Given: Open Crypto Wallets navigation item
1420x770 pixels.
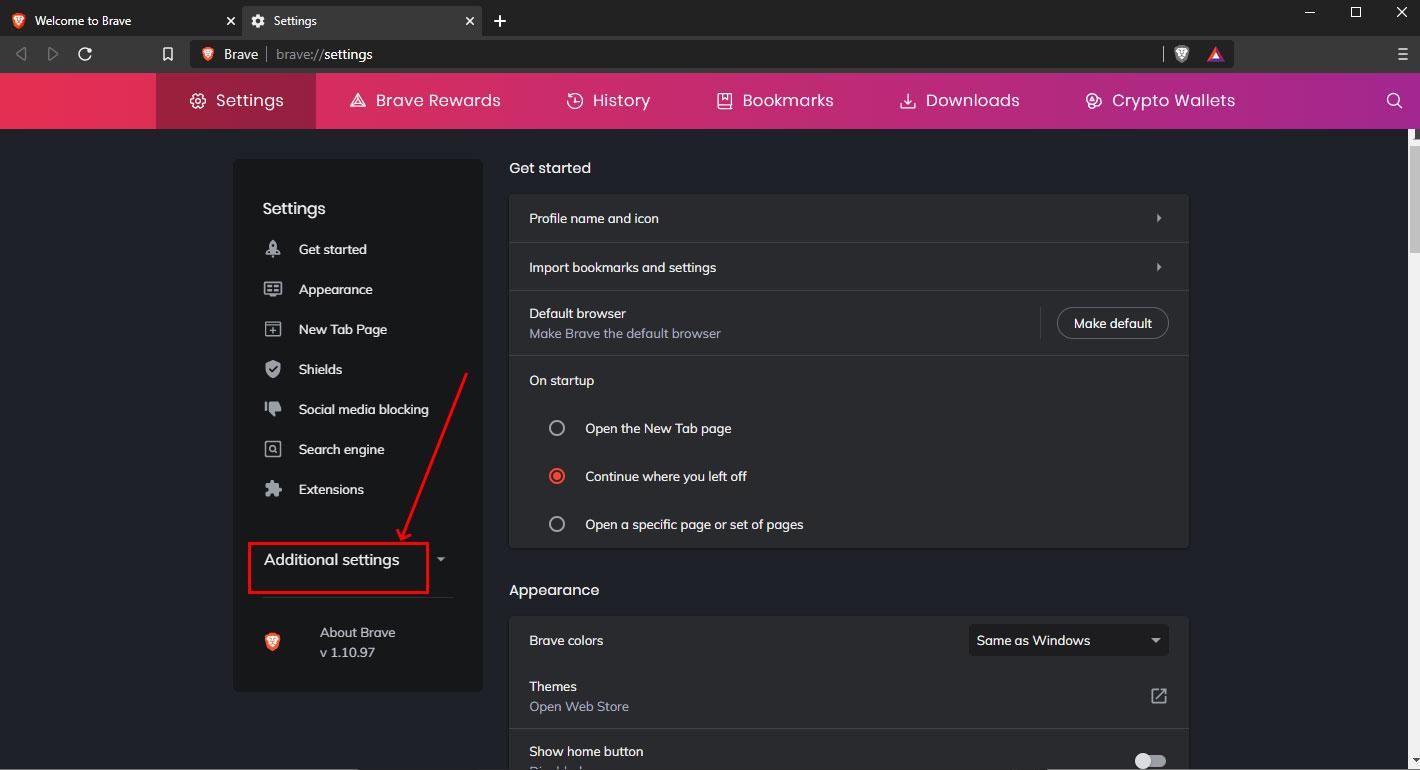Looking at the screenshot, I should click(x=1160, y=100).
